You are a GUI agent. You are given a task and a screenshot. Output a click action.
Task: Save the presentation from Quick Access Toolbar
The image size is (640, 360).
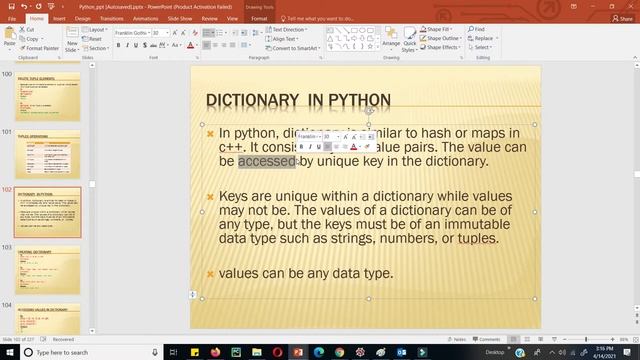pyautogui.click(x=11, y=7)
